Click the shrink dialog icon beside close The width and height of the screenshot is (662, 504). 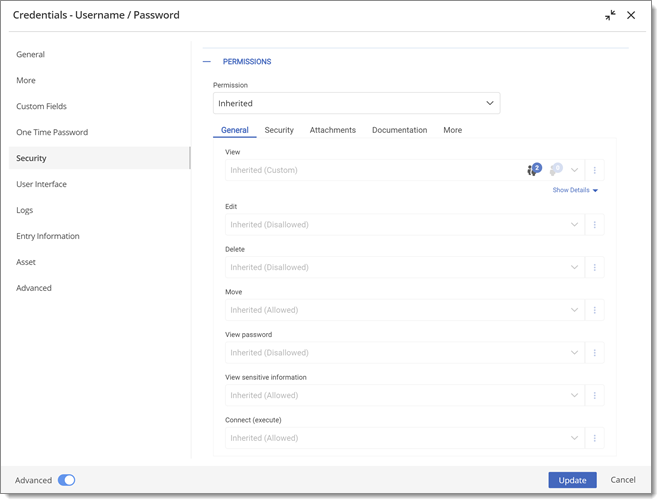(x=610, y=15)
